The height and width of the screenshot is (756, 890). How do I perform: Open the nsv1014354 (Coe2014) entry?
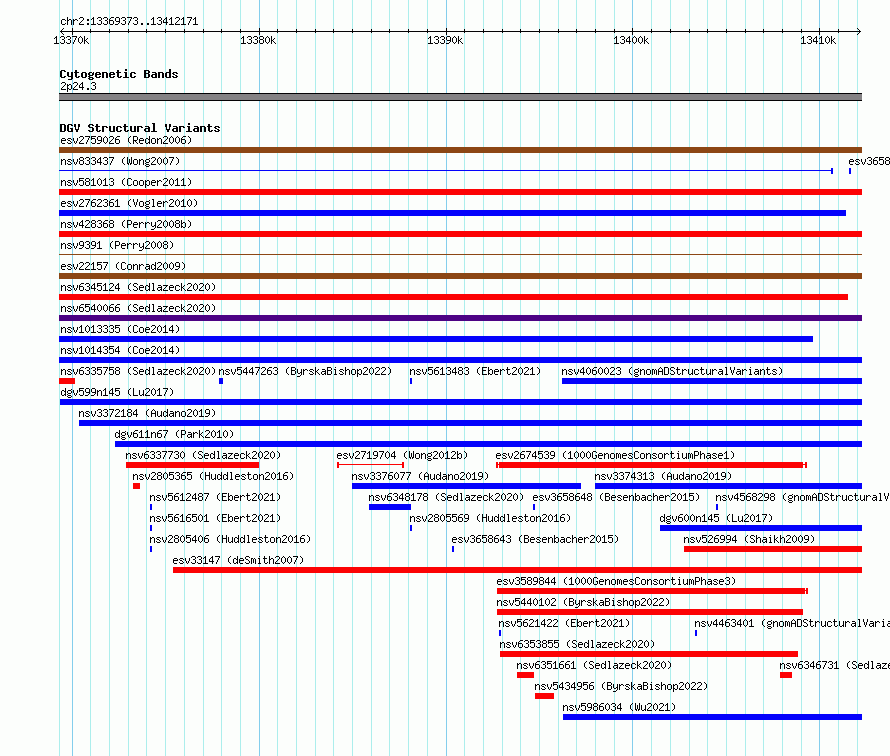coord(120,350)
